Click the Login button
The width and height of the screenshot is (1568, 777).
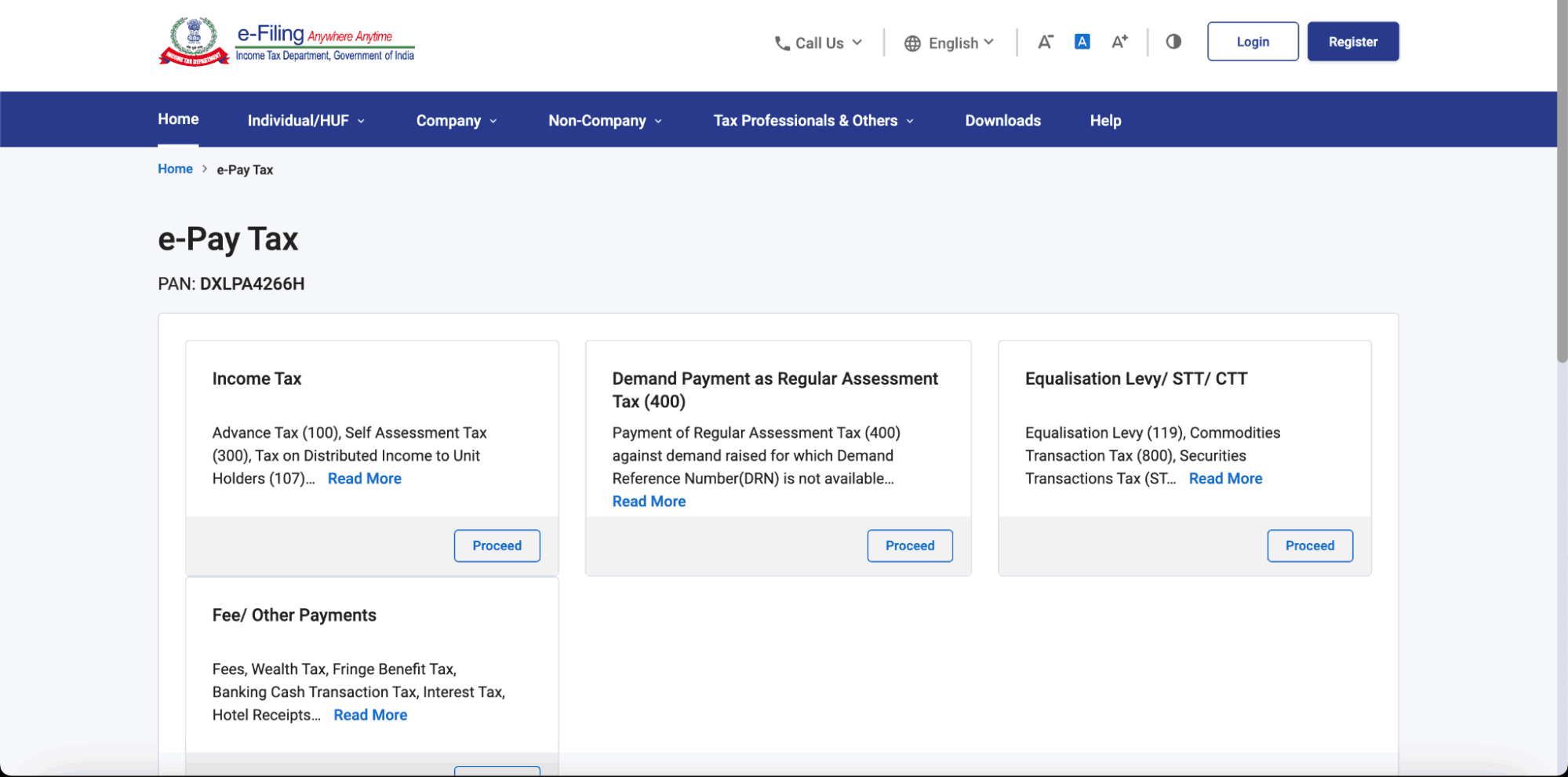[1253, 42]
